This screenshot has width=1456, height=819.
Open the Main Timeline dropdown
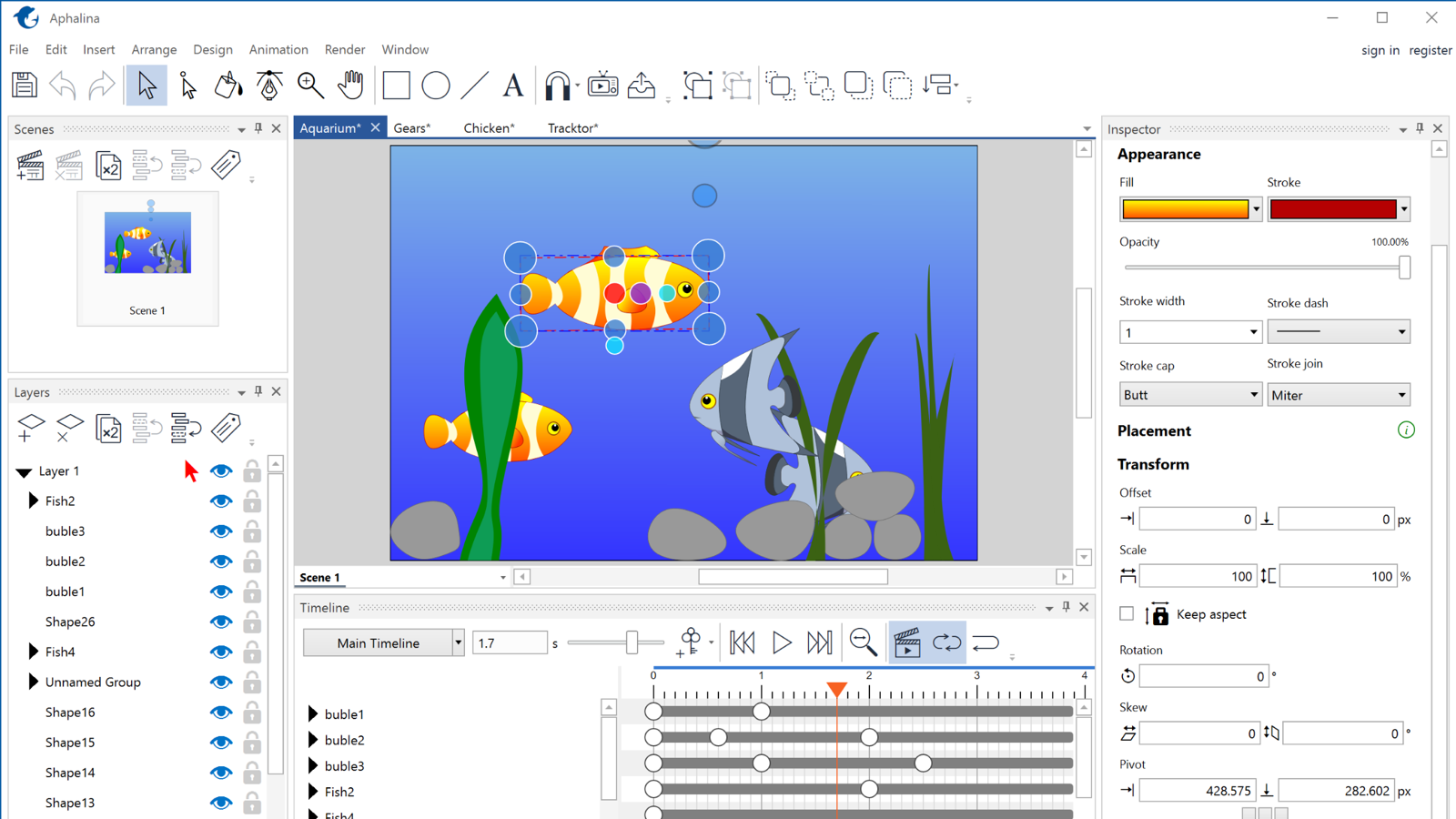[x=460, y=642]
